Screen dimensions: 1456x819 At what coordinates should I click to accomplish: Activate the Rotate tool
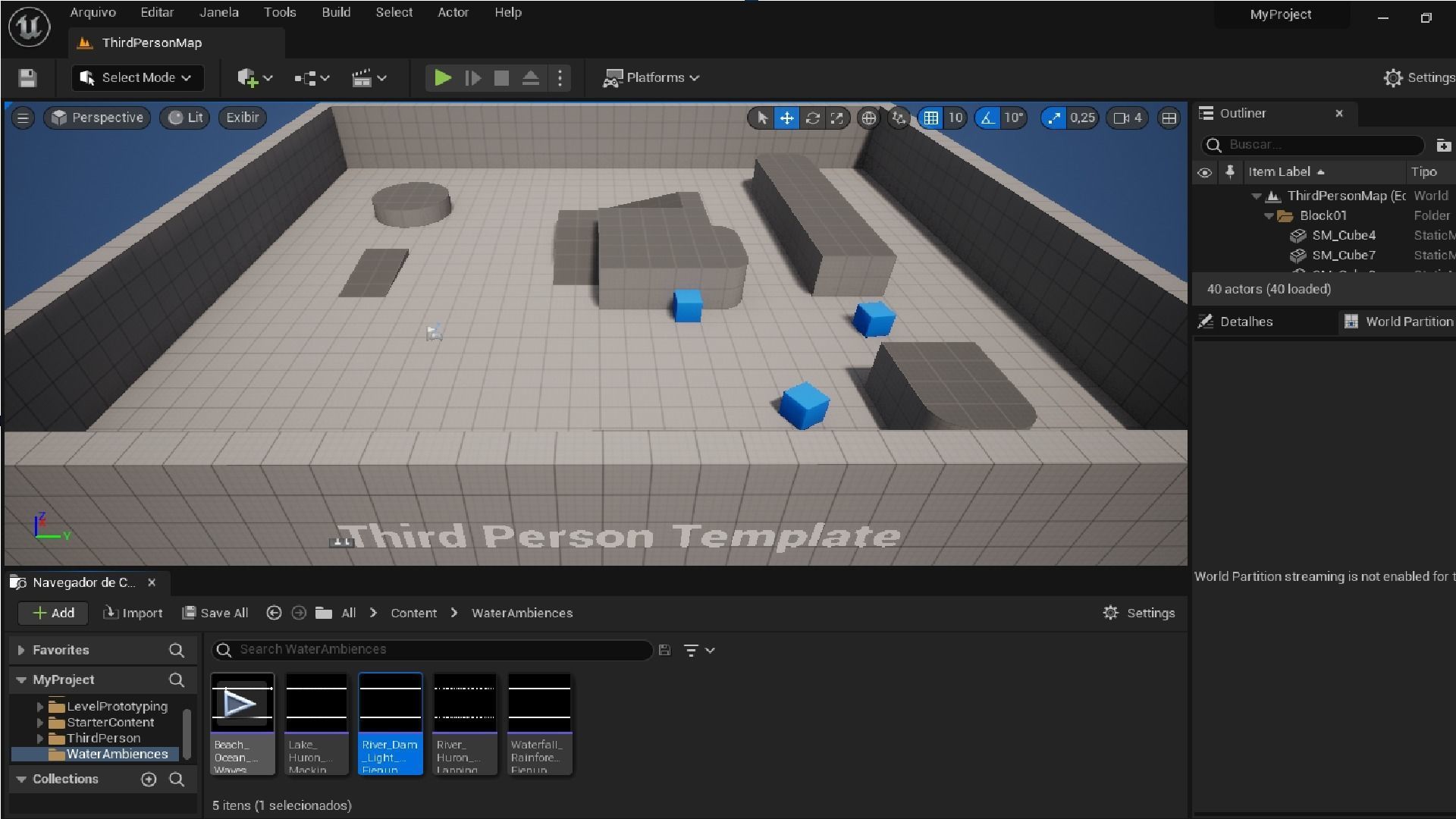pos(812,118)
